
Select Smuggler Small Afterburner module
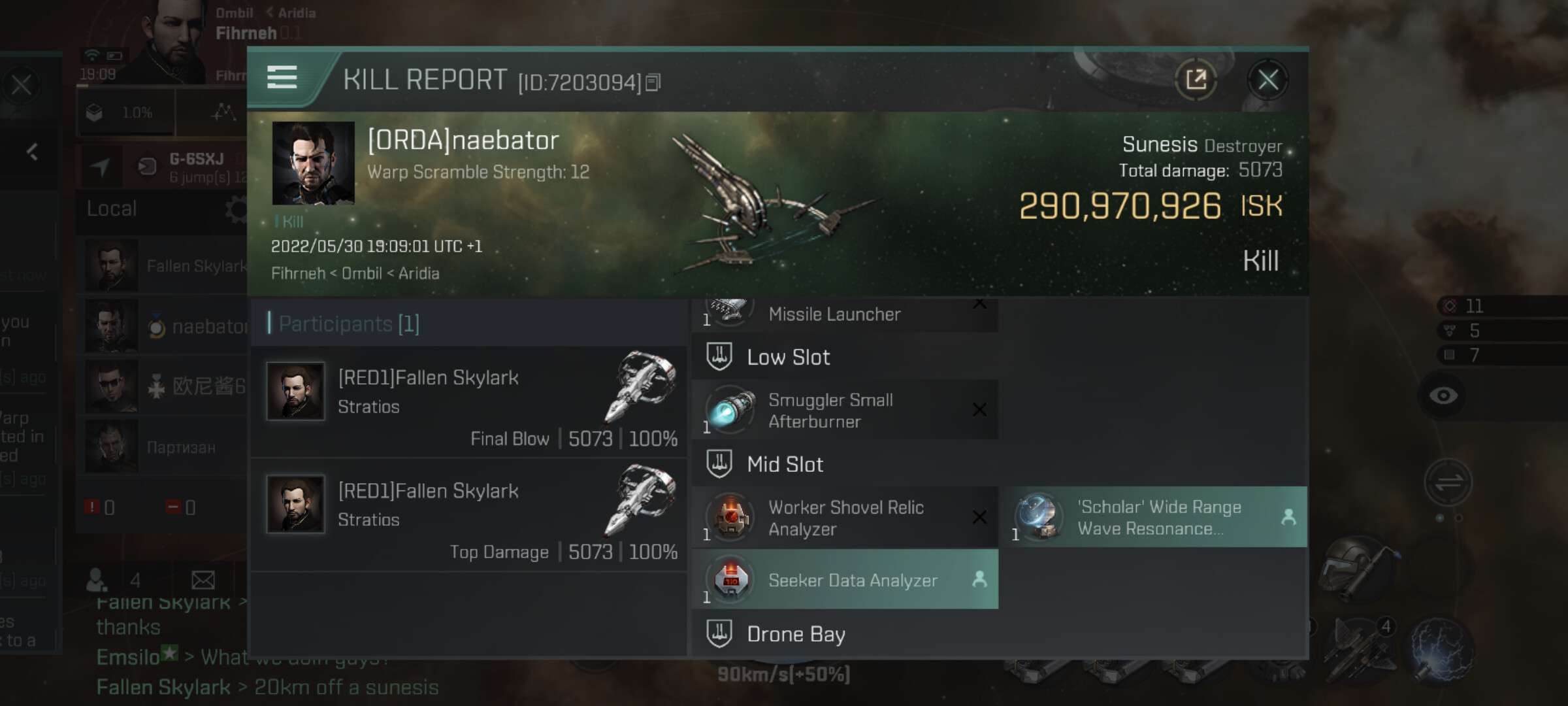pos(845,410)
